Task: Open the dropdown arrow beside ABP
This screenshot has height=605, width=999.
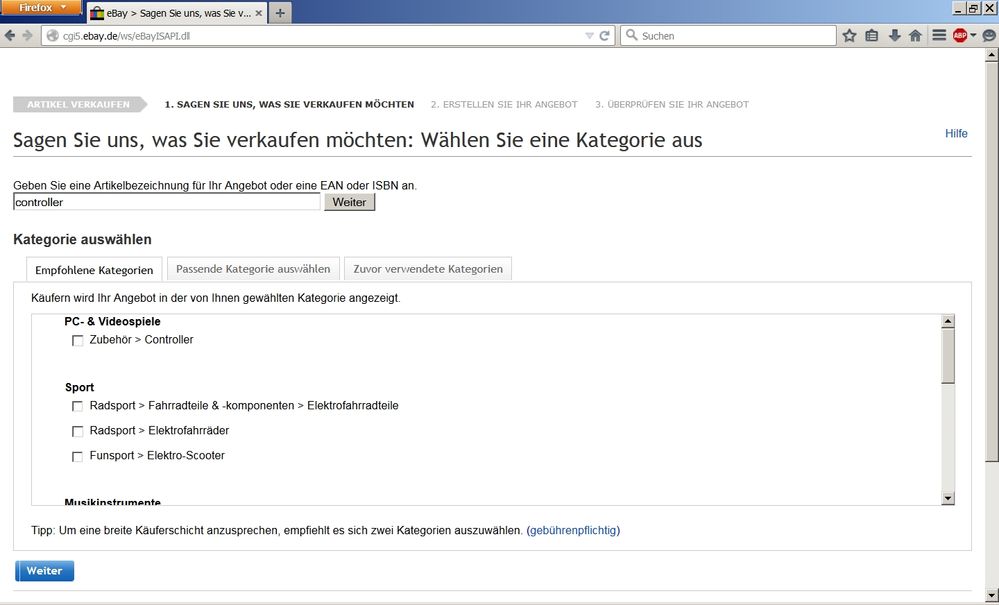Action: (973, 35)
